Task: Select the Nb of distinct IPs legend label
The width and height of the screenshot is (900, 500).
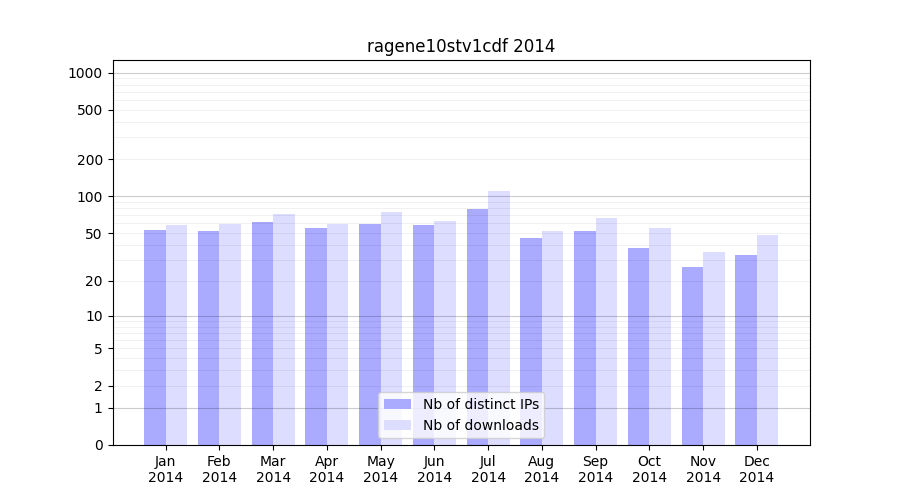Action: [x=480, y=404]
